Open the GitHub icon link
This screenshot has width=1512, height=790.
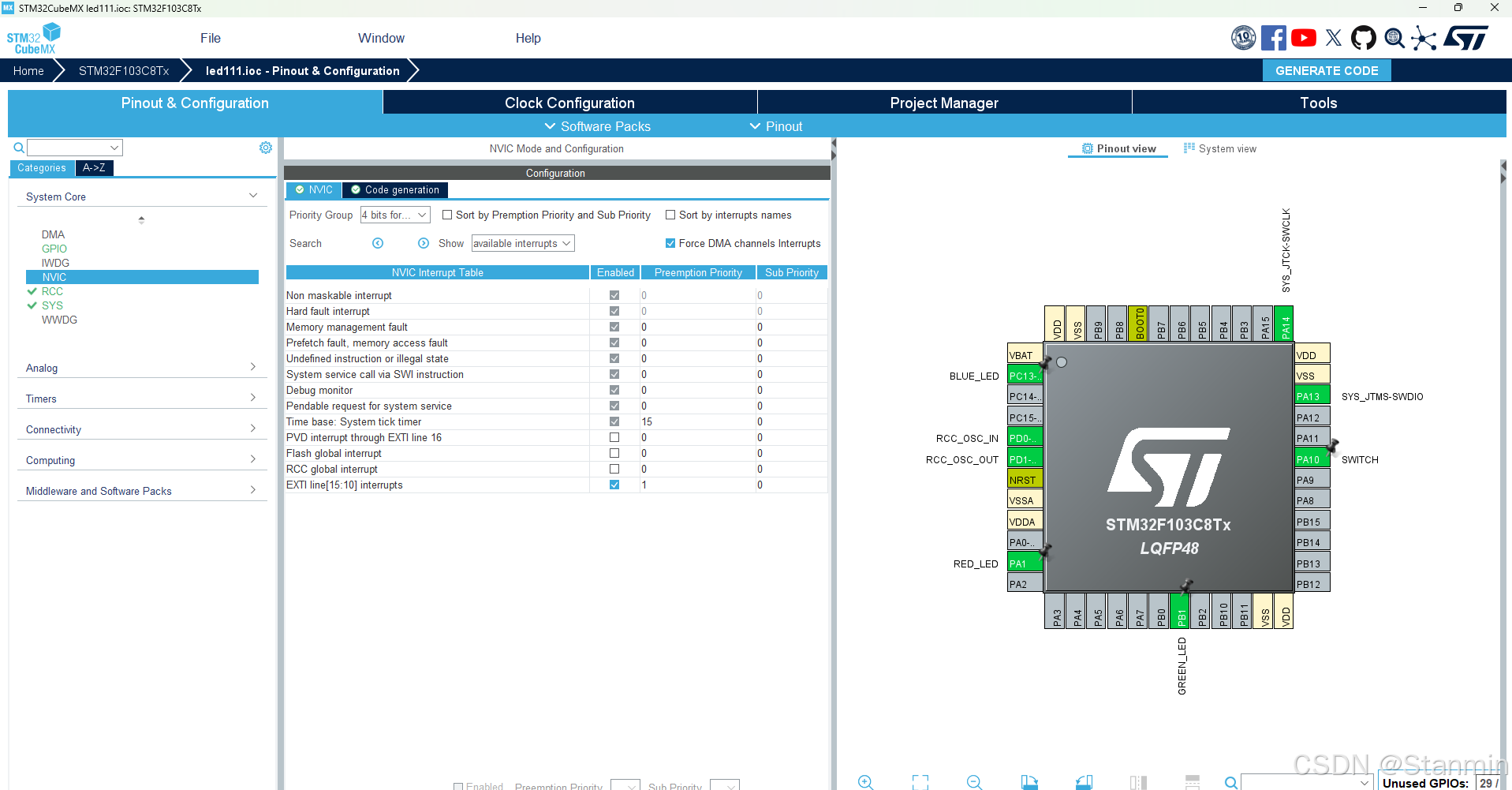(1364, 38)
